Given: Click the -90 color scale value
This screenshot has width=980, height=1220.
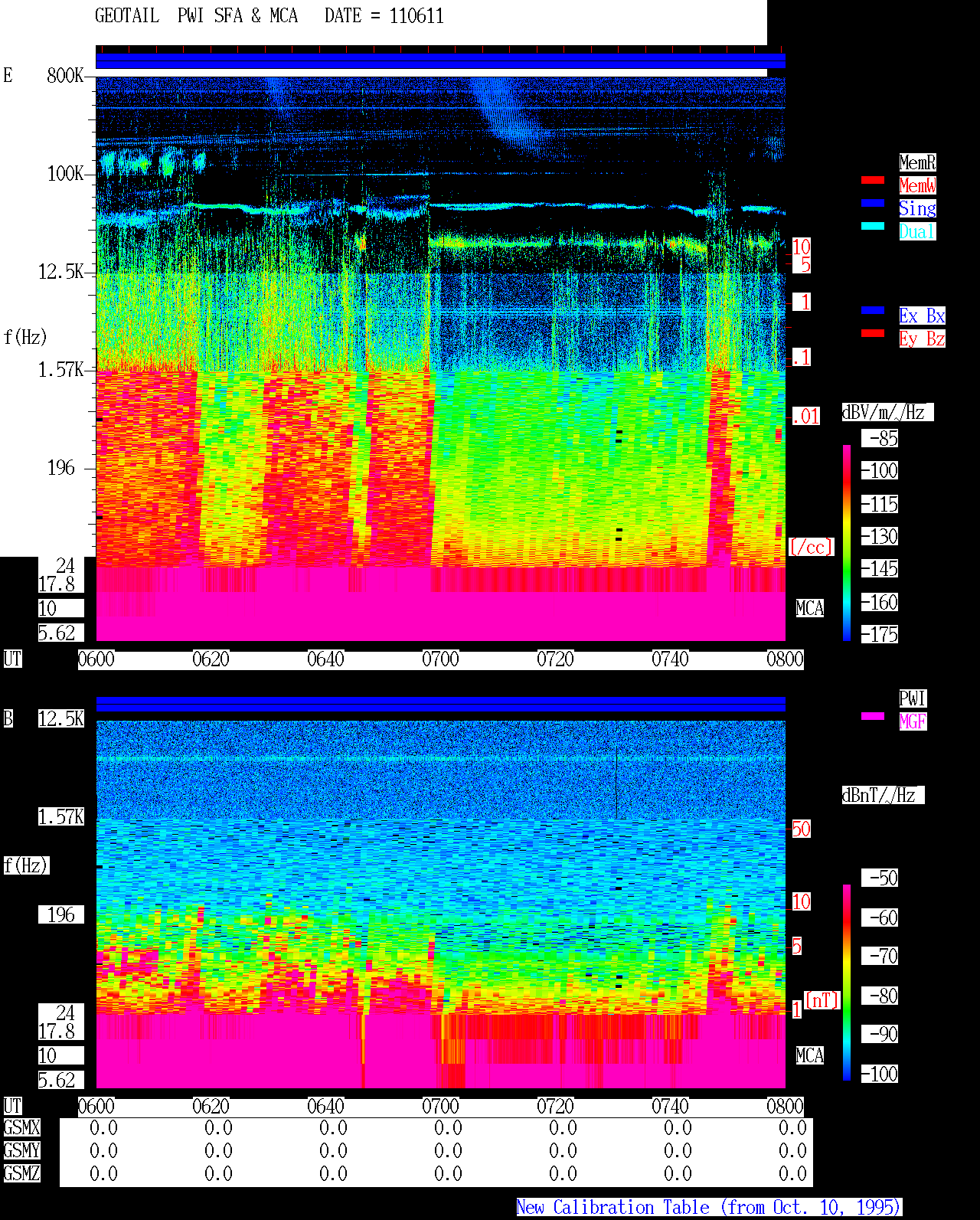Looking at the screenshot, I should (x=880, y=1034).
